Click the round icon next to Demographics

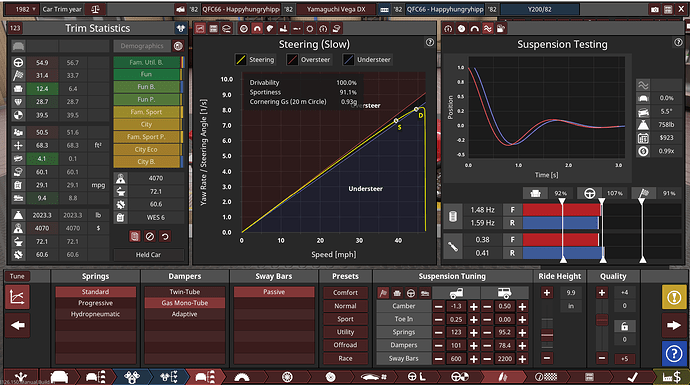tap(178, 46)
